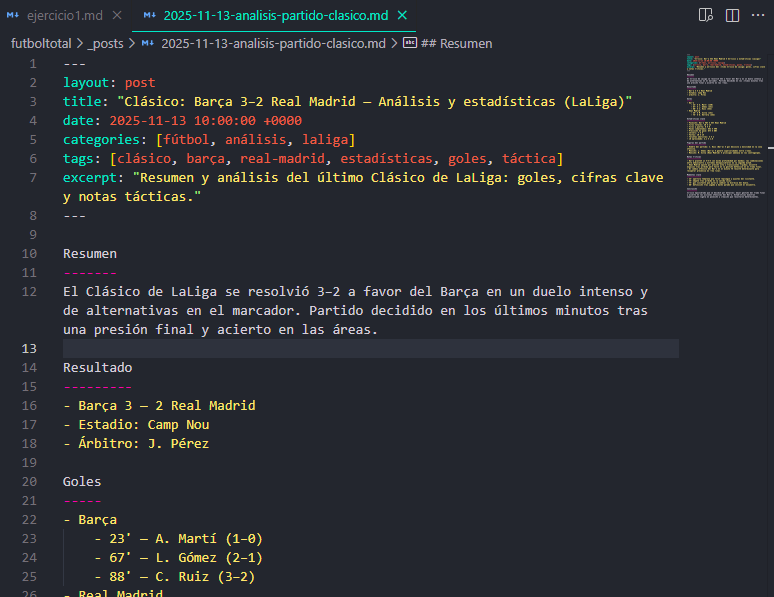The image size is (774, 597).
Task: Click the symbol icon beside ## Resumen breadcrumb
Action: (x=410, y=43)
